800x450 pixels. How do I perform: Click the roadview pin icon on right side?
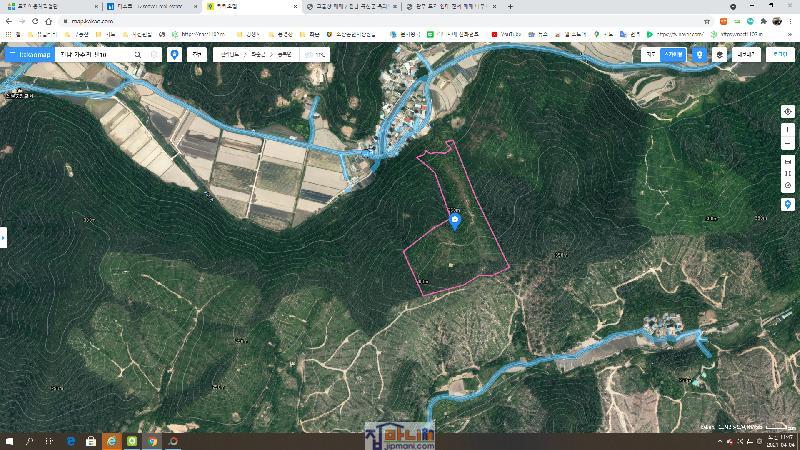pos(788,204)
